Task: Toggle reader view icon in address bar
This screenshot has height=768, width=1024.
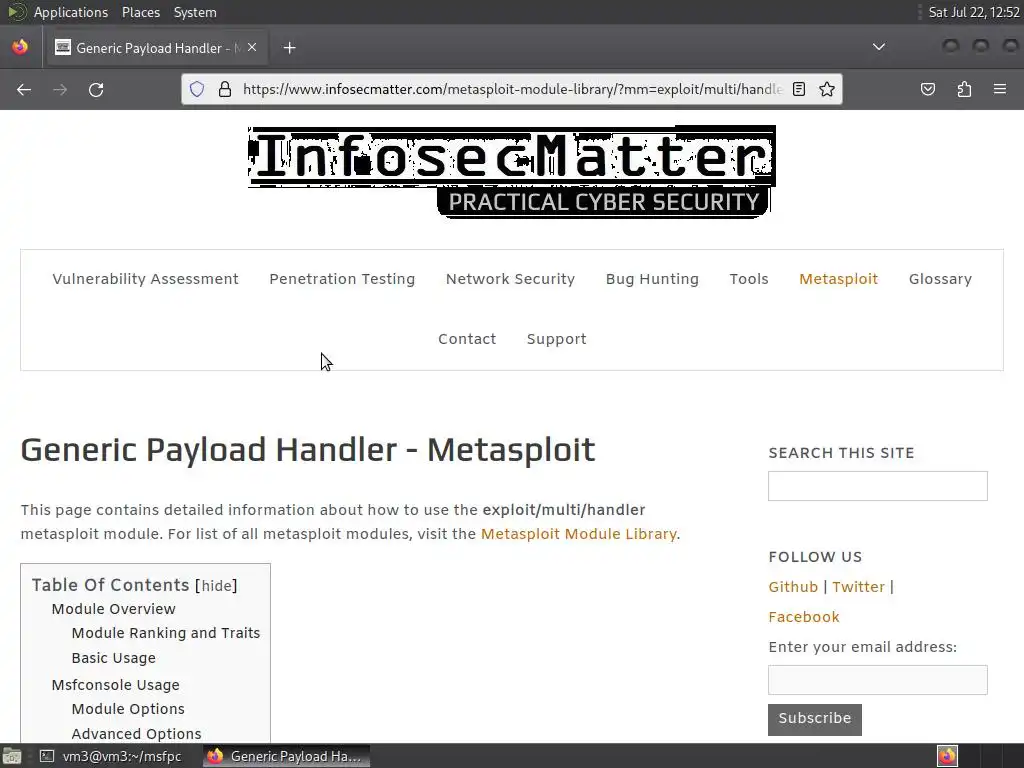Action: tap(799, 89)
